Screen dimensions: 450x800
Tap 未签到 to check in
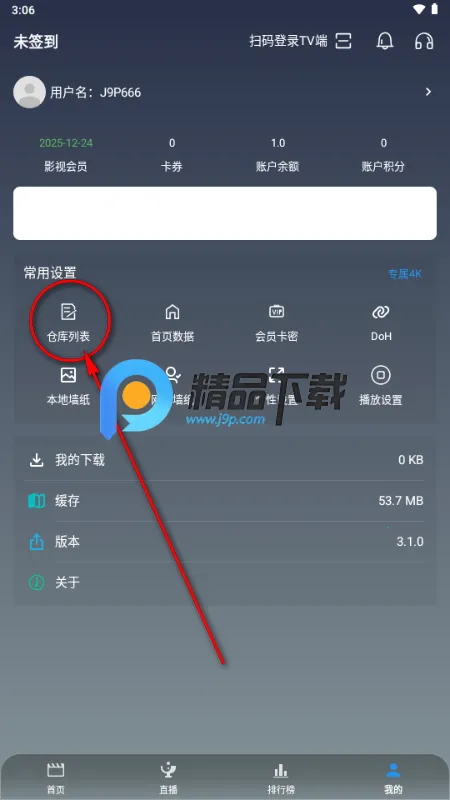click(x=35, y=42)
